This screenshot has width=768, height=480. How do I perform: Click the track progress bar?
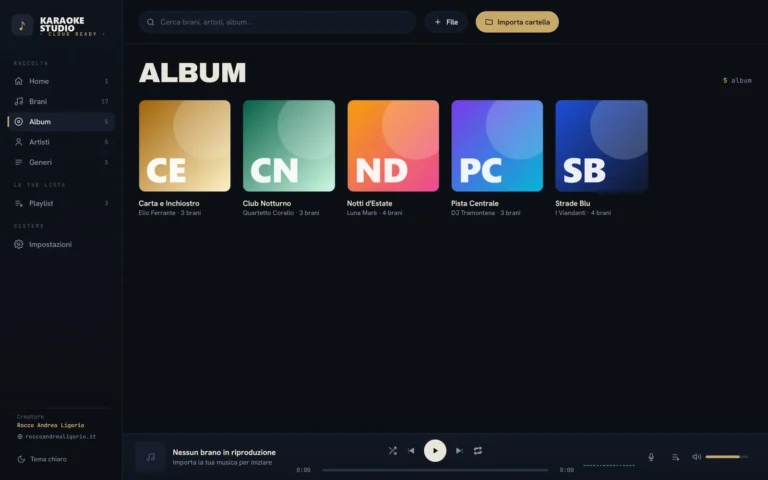tap(435, 470)
